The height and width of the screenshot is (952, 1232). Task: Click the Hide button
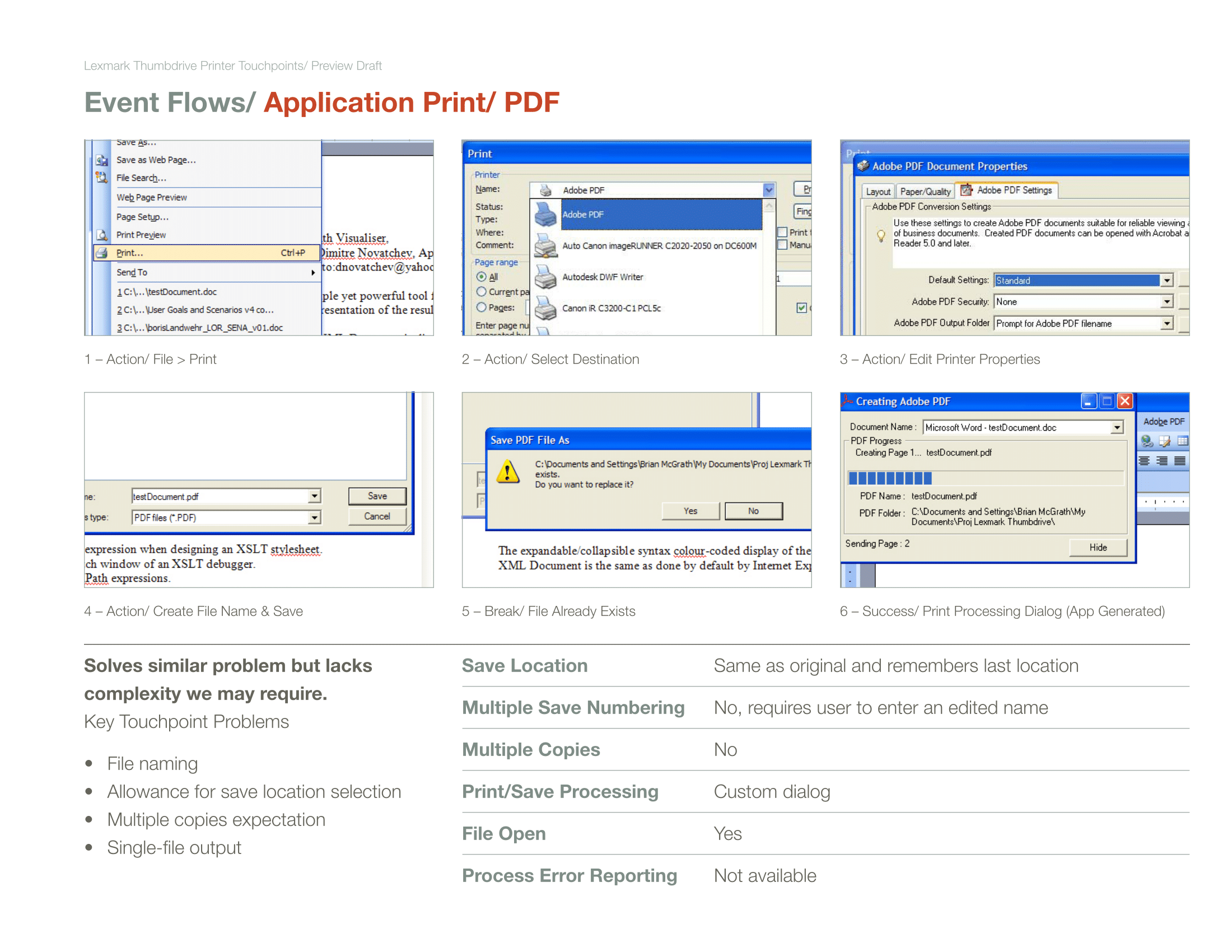tap(1098, 548)
